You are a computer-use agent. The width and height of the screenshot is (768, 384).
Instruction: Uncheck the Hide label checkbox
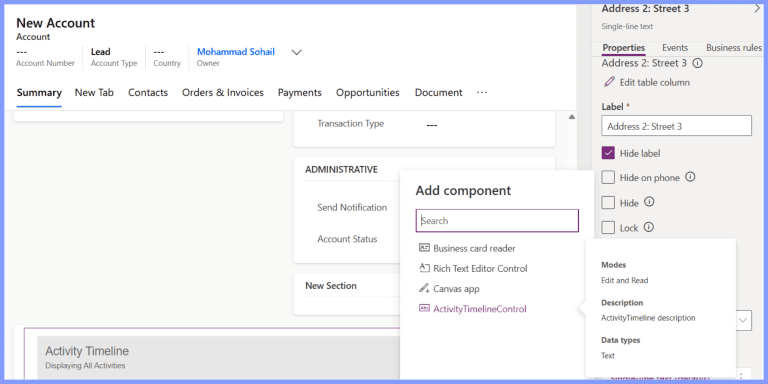tap(608, 153)
